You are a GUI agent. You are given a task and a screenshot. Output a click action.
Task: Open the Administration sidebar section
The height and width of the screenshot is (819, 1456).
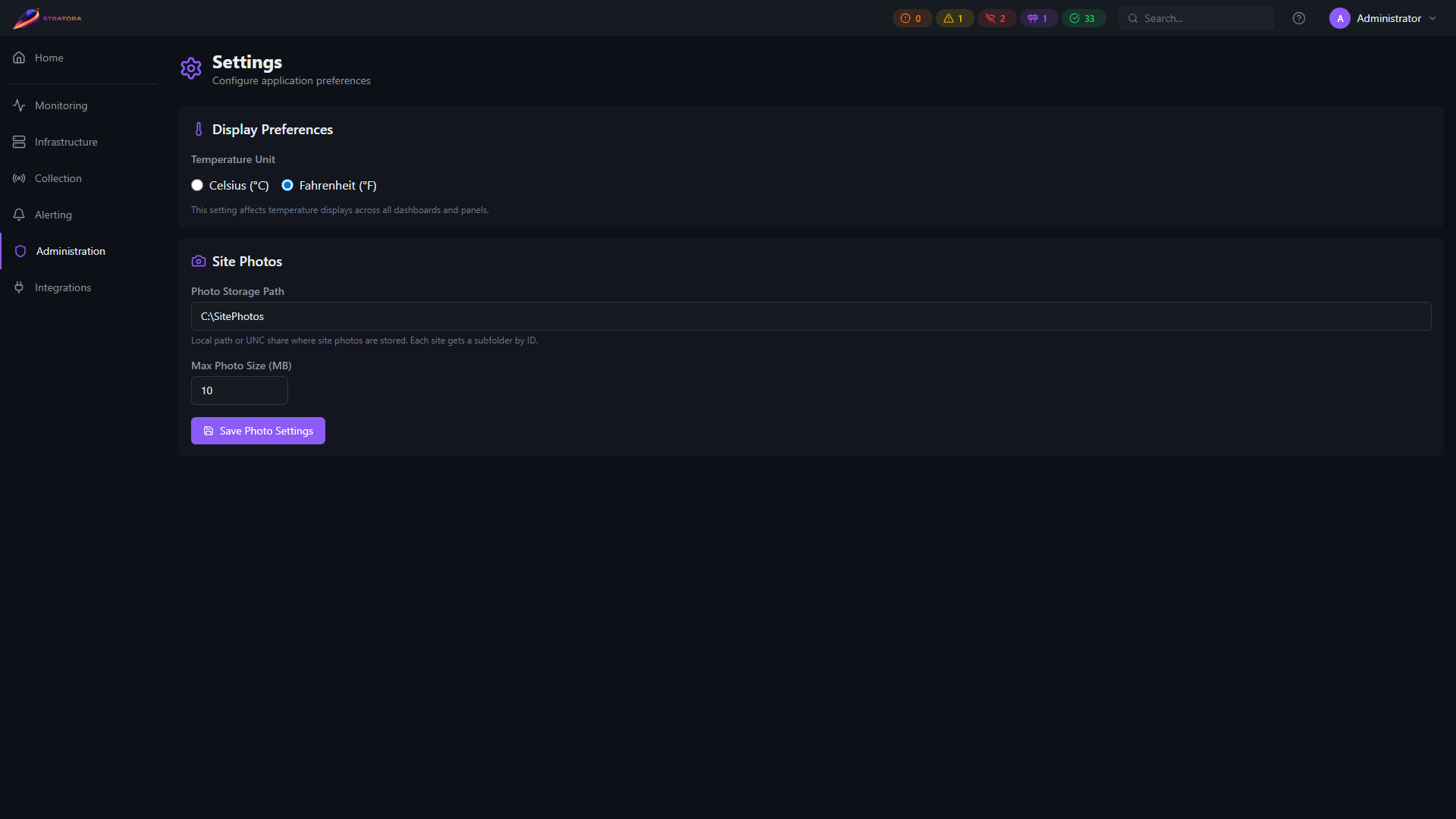tap(83, 251)
